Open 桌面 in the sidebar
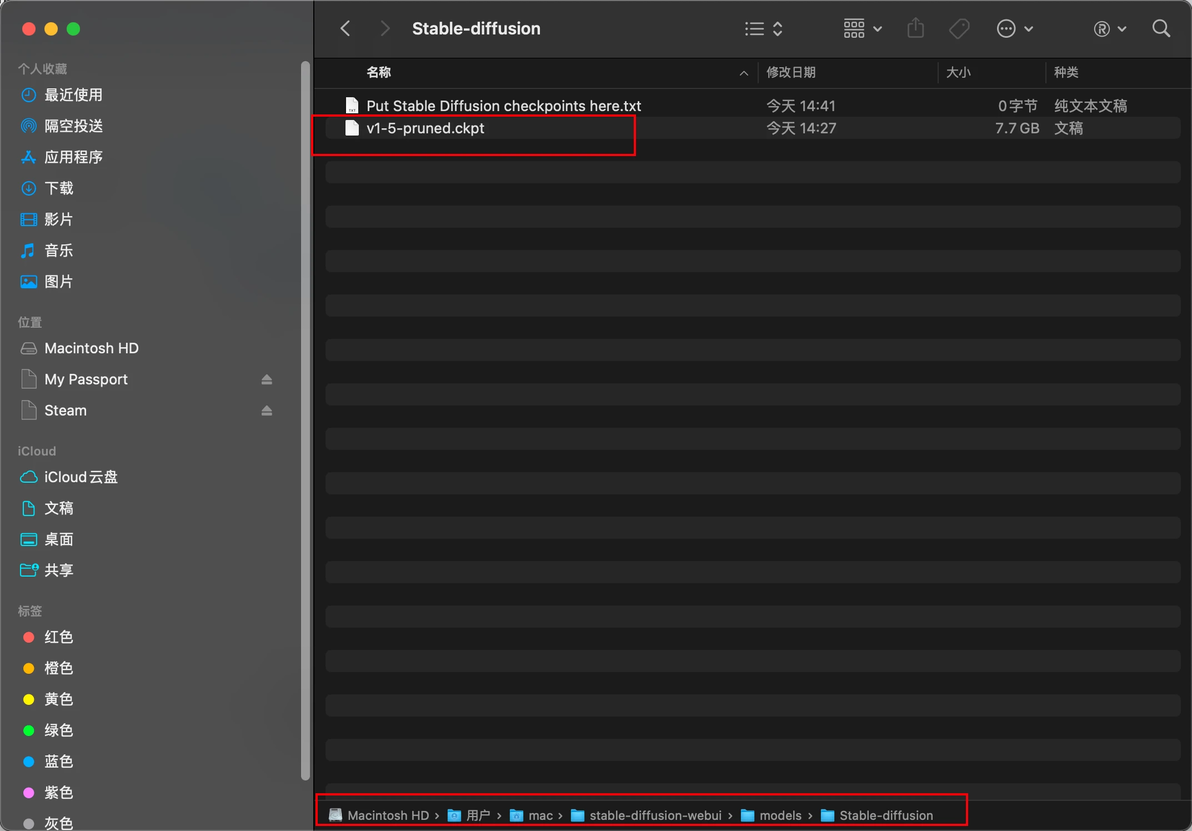Viewport: 1192px width, 831px height. coord(59,540)
